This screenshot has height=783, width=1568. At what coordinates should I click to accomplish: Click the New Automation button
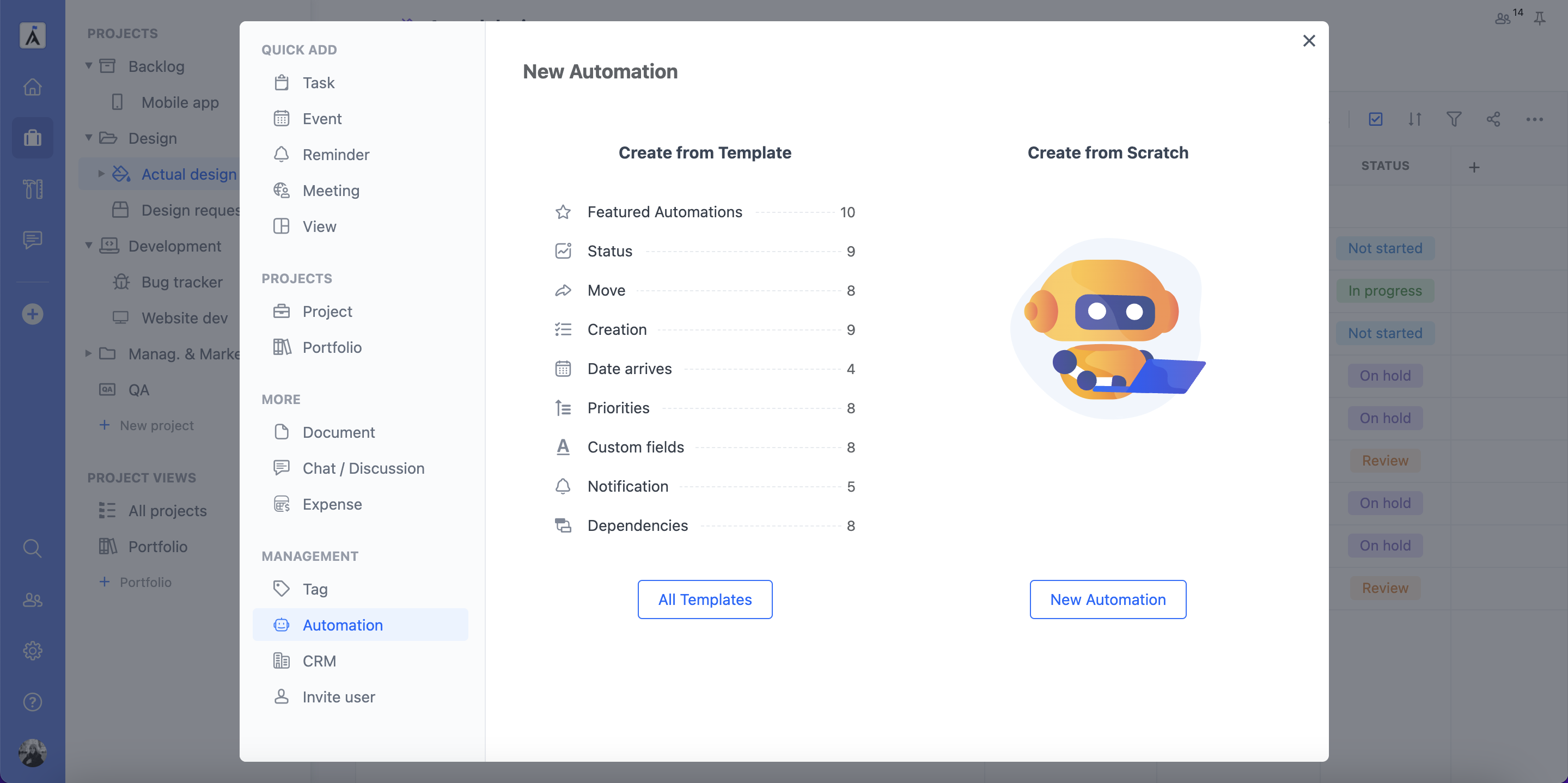pos(1108,600)
